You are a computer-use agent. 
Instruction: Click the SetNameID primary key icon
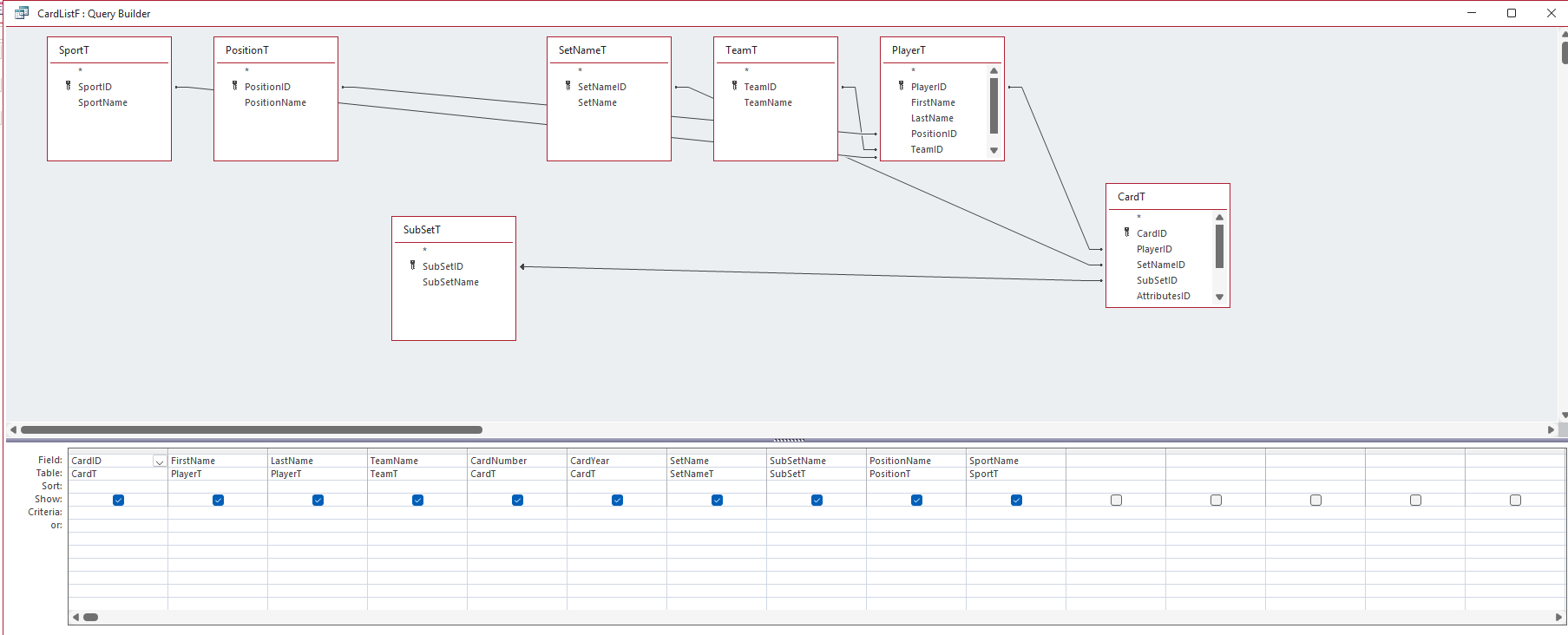pyautogui.click(x=568, y=86)
